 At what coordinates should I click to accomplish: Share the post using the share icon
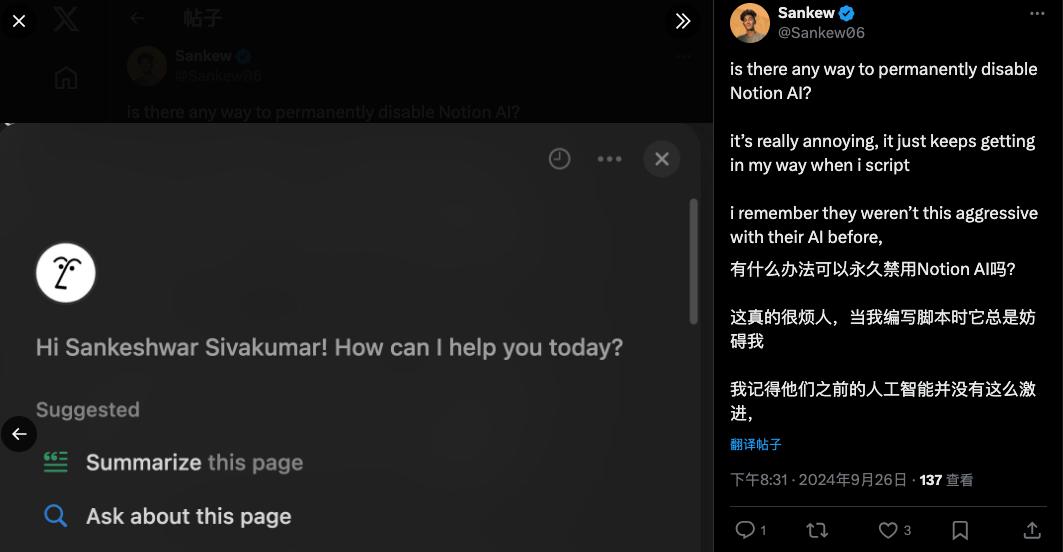pos(1032,530)
